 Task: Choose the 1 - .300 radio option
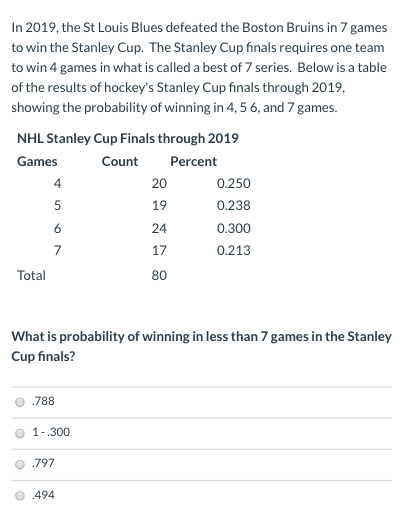[x=20, y=433]
